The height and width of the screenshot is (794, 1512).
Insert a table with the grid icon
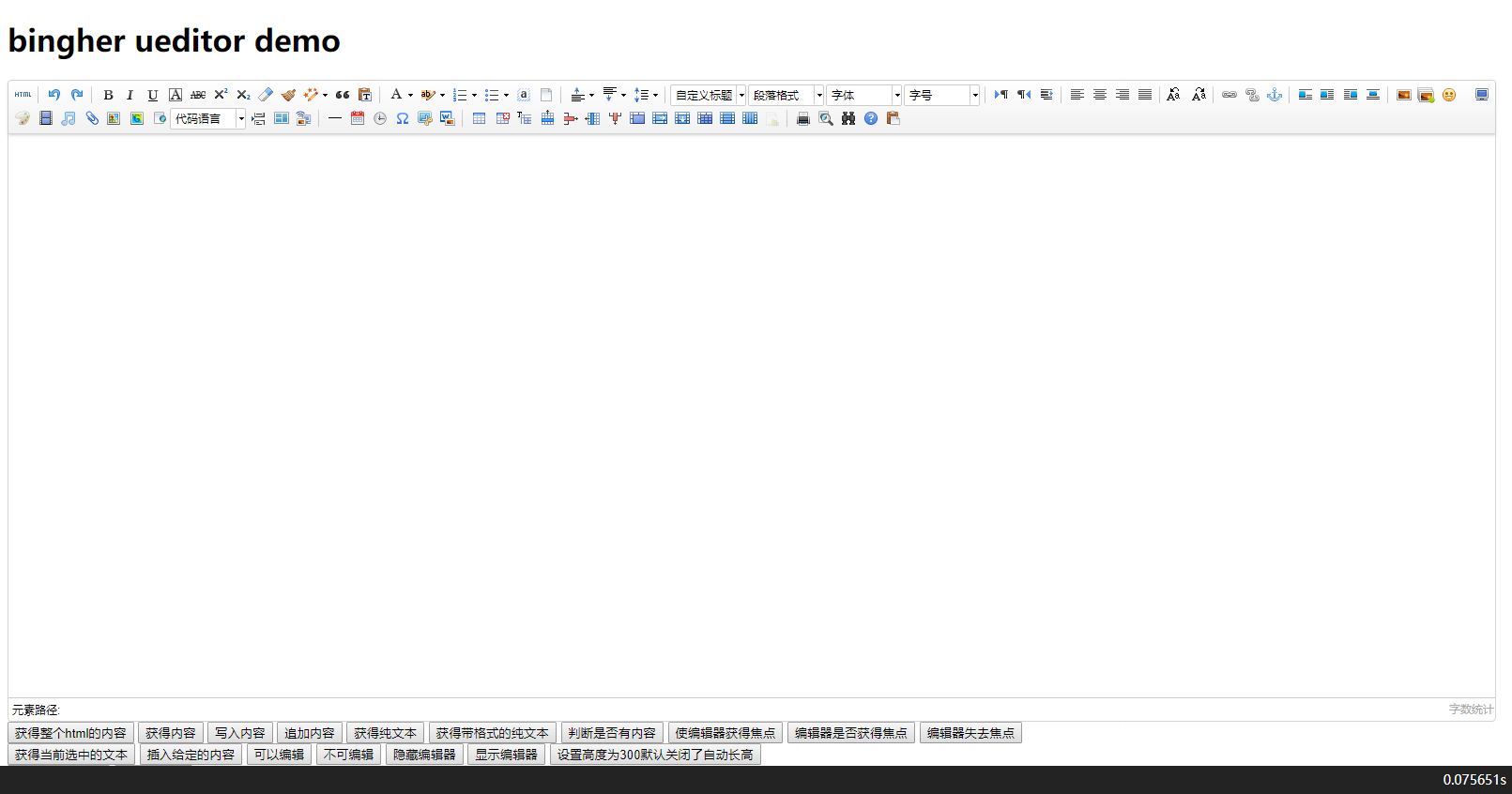(479, 118)
